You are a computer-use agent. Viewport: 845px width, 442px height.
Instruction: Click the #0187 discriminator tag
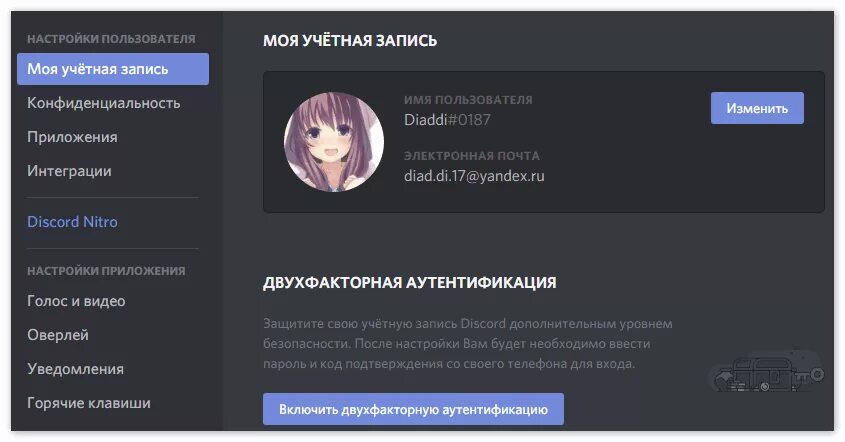click(x=469, y=120)
